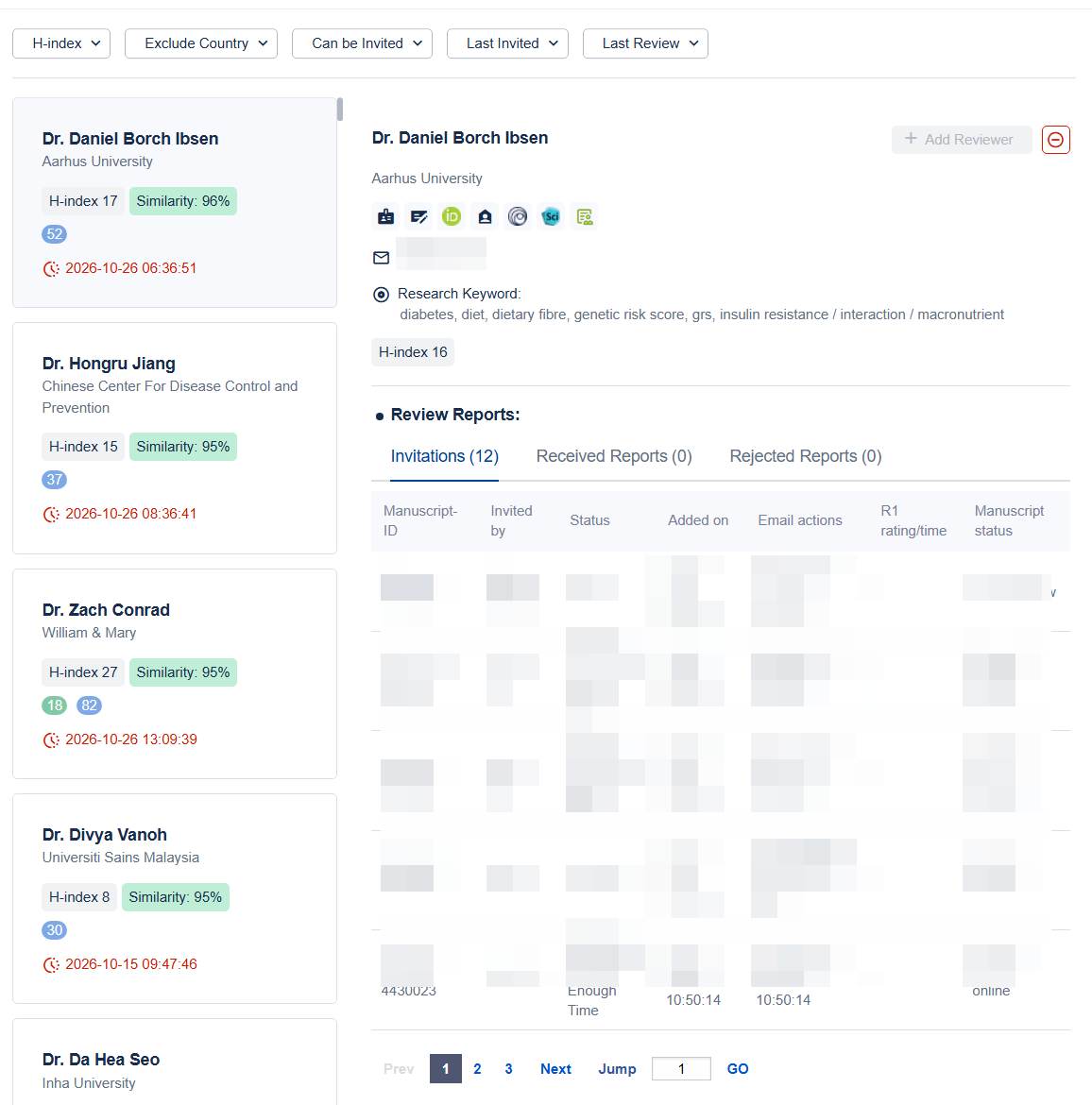
Task: Click the current page 1 button
Action: tap(446, 1069)
